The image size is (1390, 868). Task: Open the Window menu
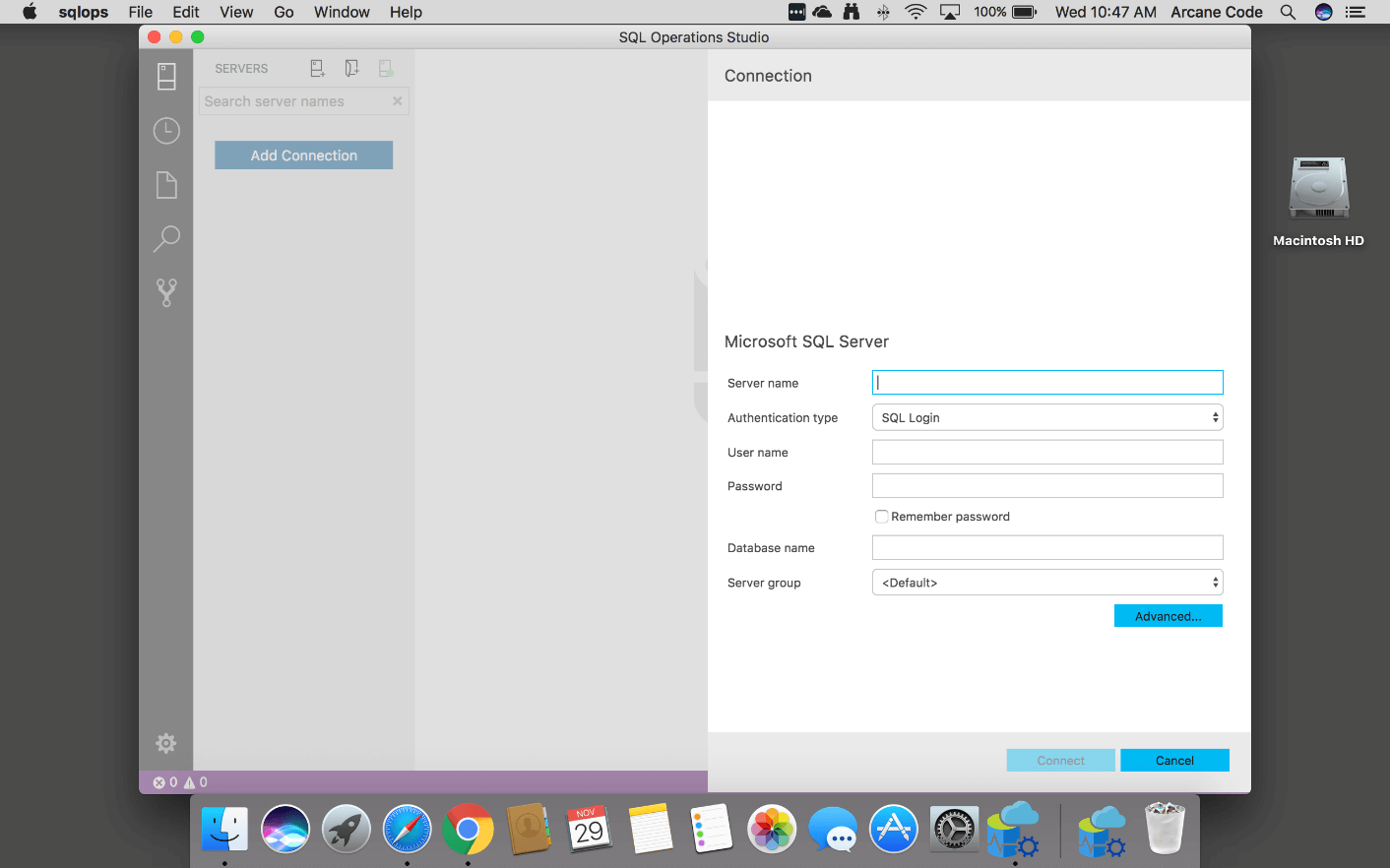coord(342,12)
